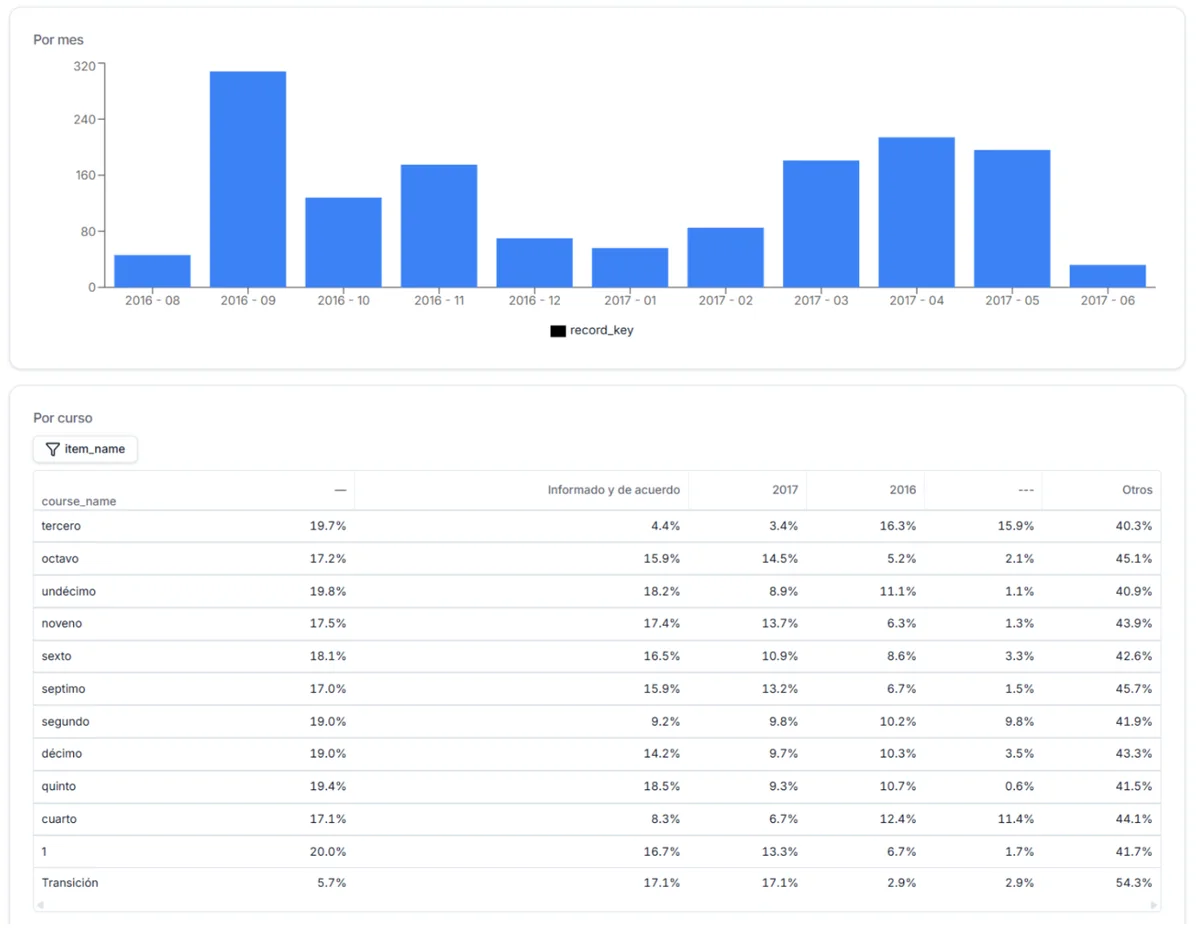Screen dimensions: 1200x942
Task: Select the octavo row label
Action: (60, 558)
